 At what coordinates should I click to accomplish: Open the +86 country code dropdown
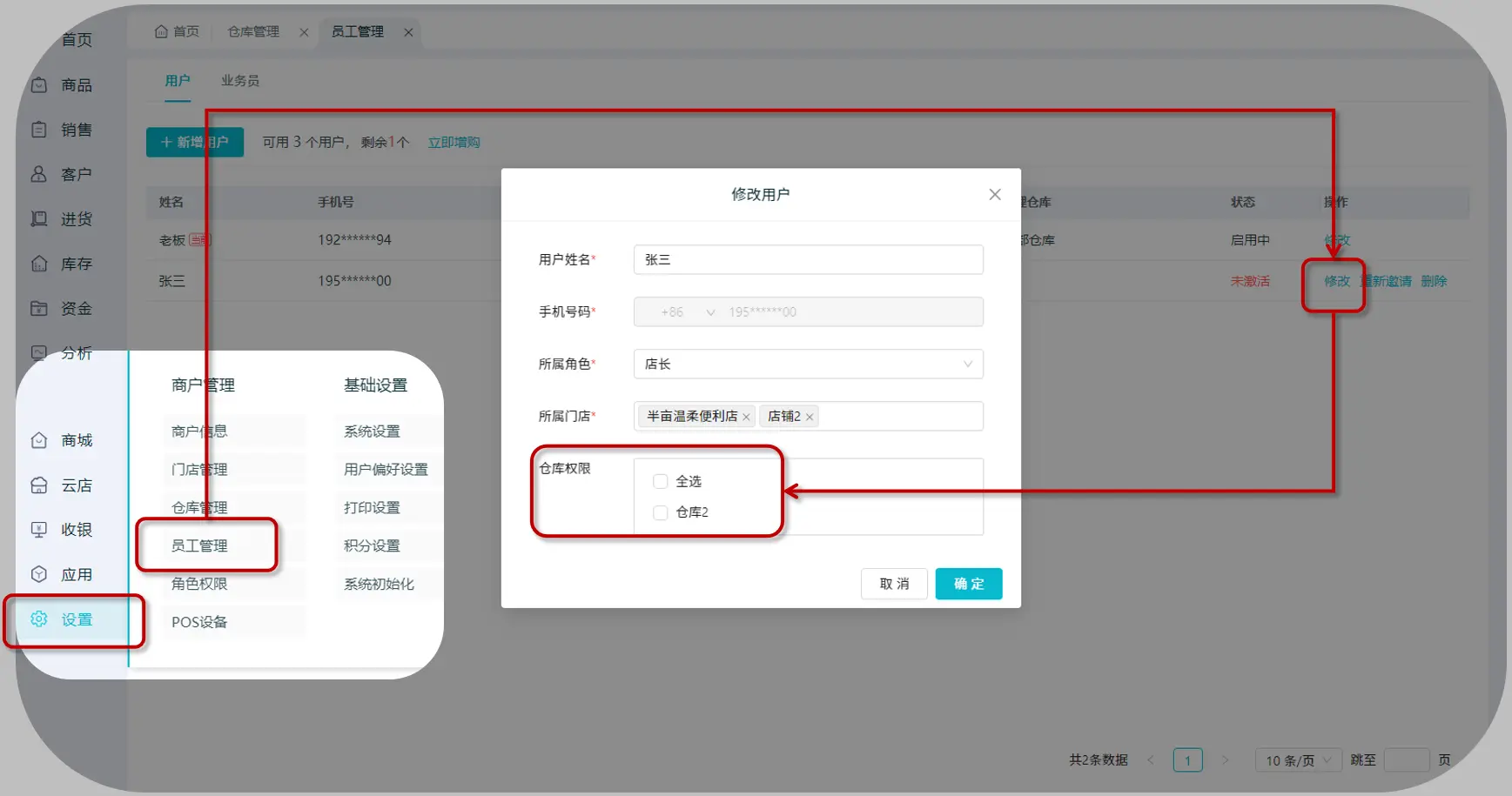(688, 311)
